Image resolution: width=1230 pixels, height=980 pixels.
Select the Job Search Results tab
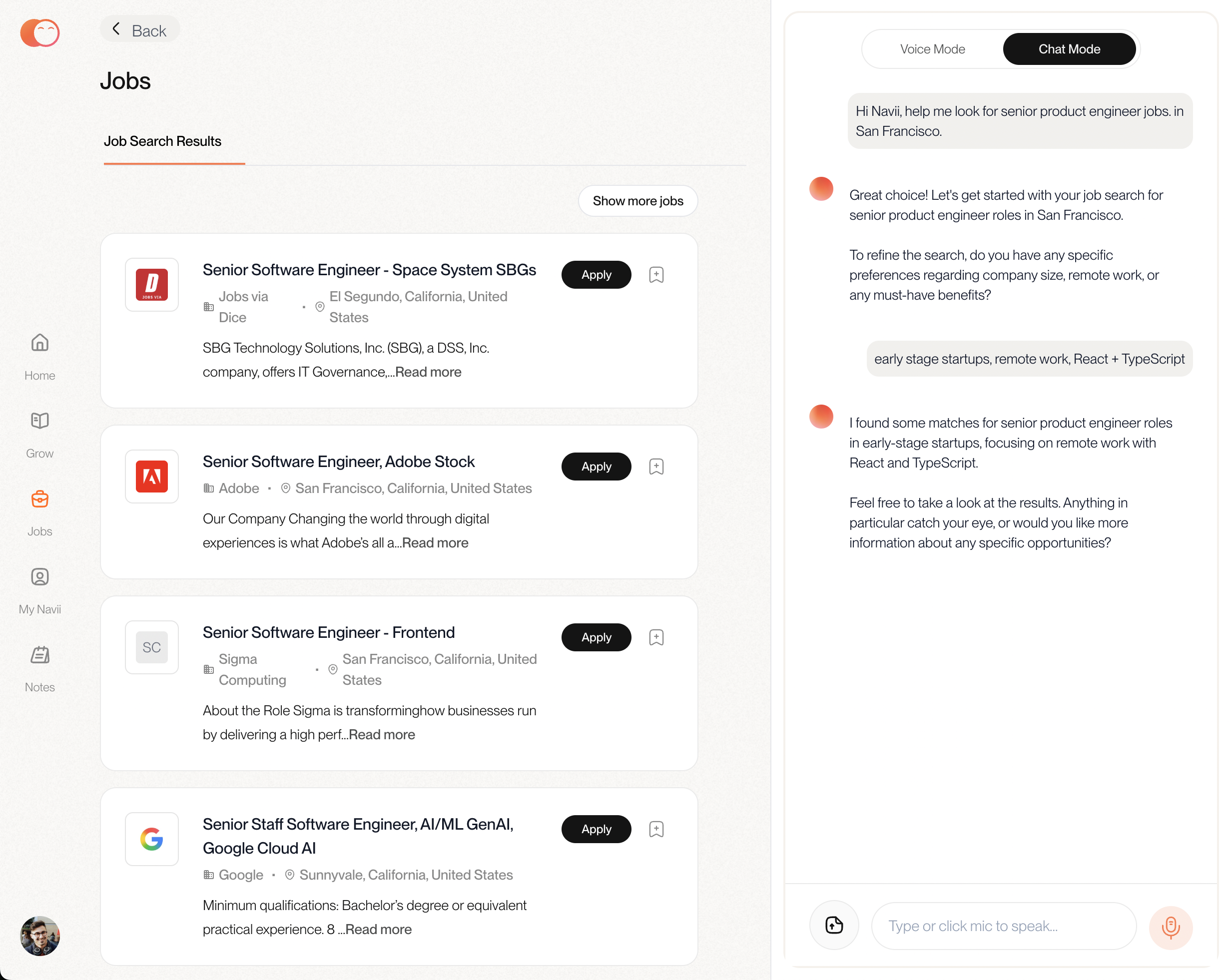[x=162, y=141]
